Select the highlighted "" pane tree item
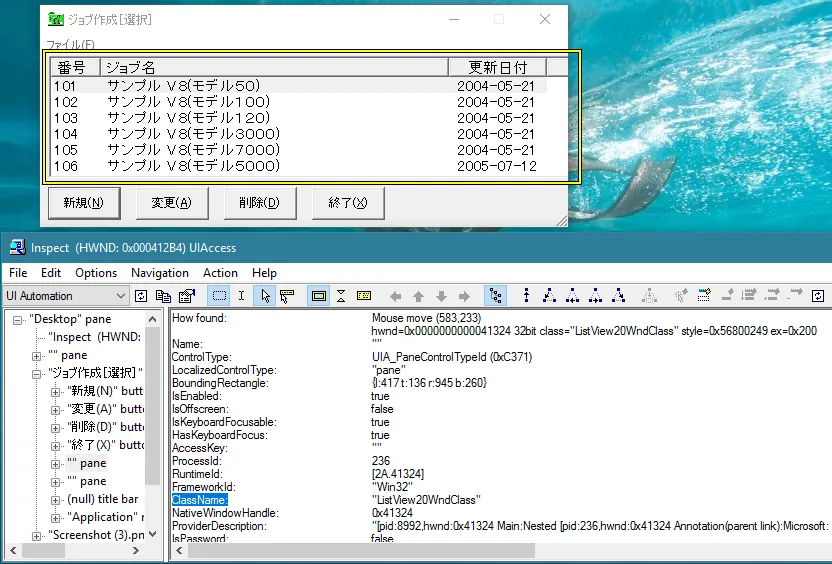This screenshot has height=564, width=832. (x=86, y=463)
